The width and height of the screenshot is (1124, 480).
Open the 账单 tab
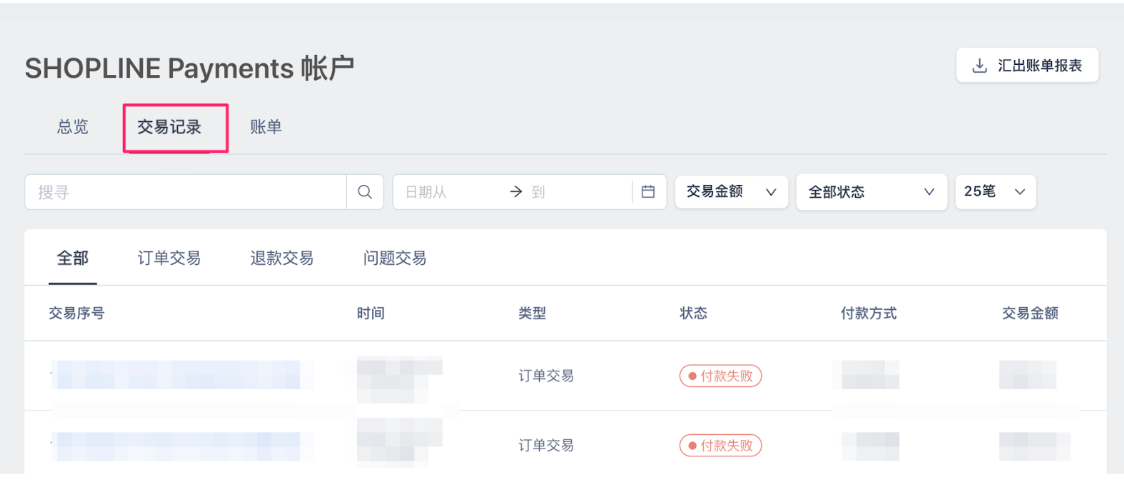click(266, 128)
